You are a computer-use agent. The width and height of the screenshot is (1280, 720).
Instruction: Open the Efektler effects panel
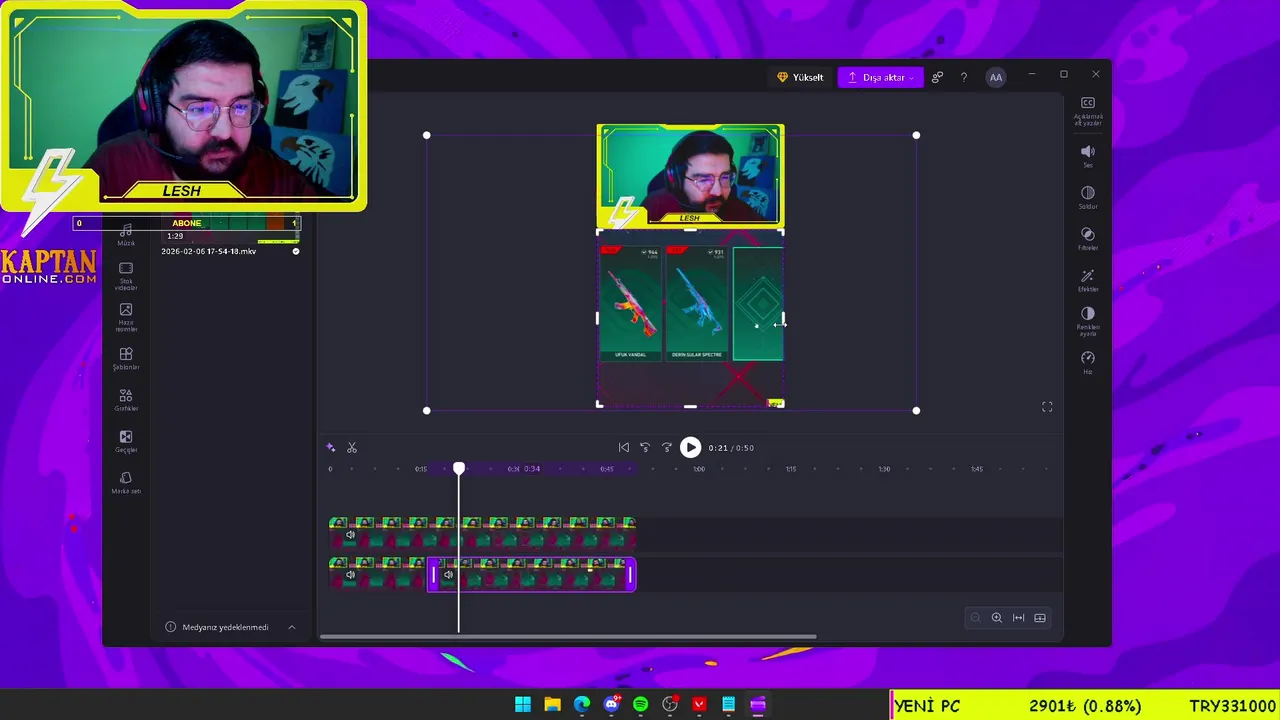point(1088,280)
